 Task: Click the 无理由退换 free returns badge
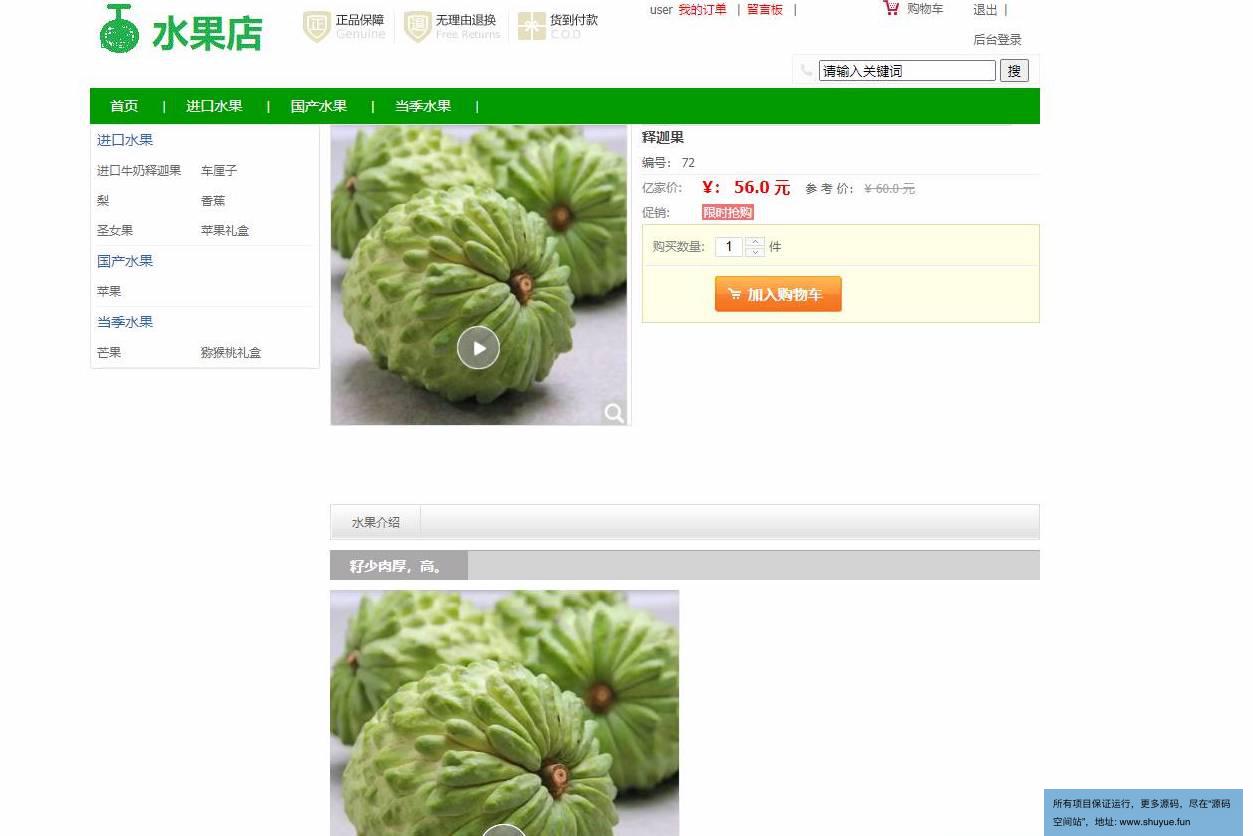click(450, 27)
